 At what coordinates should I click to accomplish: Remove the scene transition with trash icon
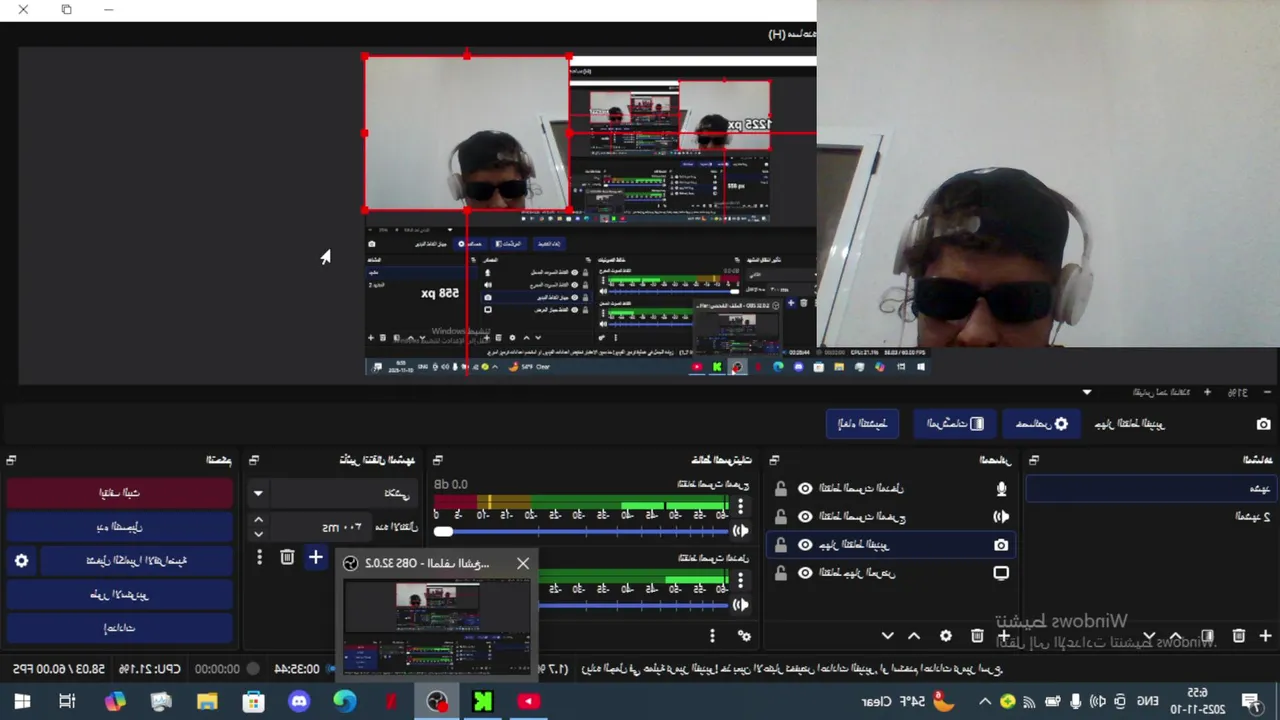coord(287,557)
